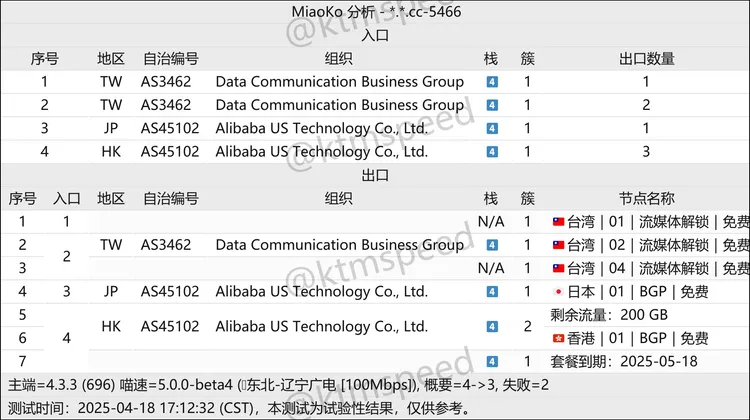Click the IPv4 badge in entry row 4 (HK)
The width and height of the screenshot is (750, 420).
click(x=491, y=152)
